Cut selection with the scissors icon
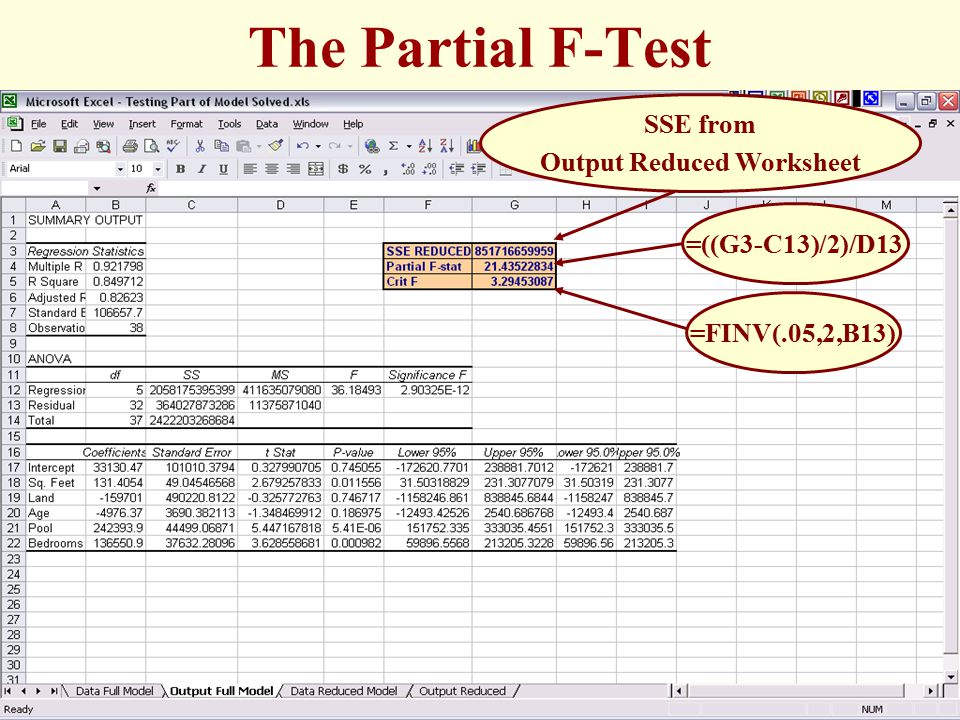 [200, 146]
